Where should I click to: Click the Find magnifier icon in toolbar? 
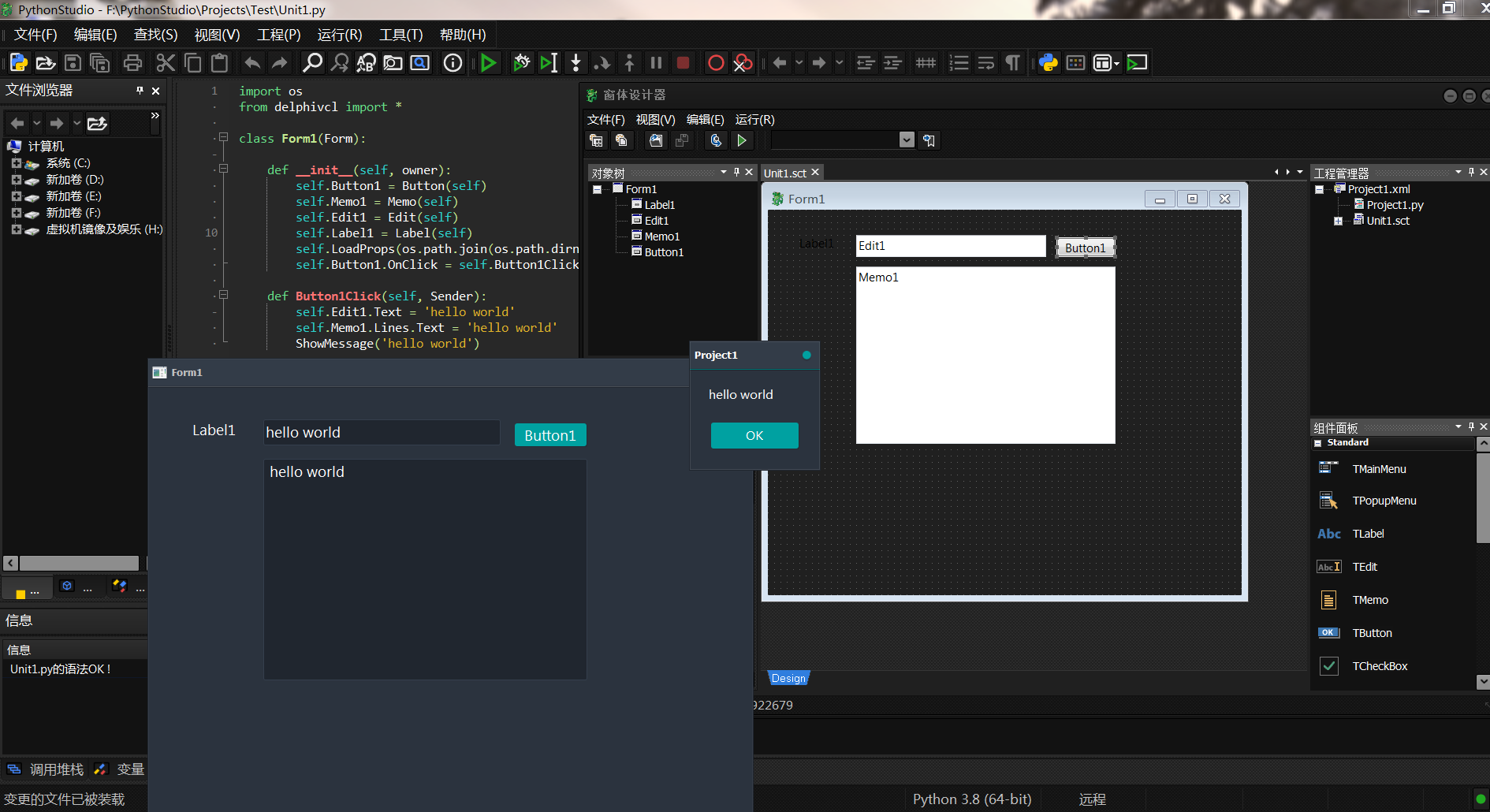click(313, 63)
